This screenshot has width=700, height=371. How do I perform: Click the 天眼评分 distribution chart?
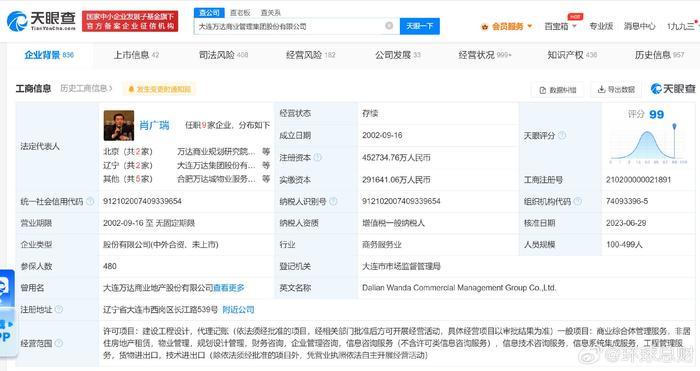[x=648, y=144]
